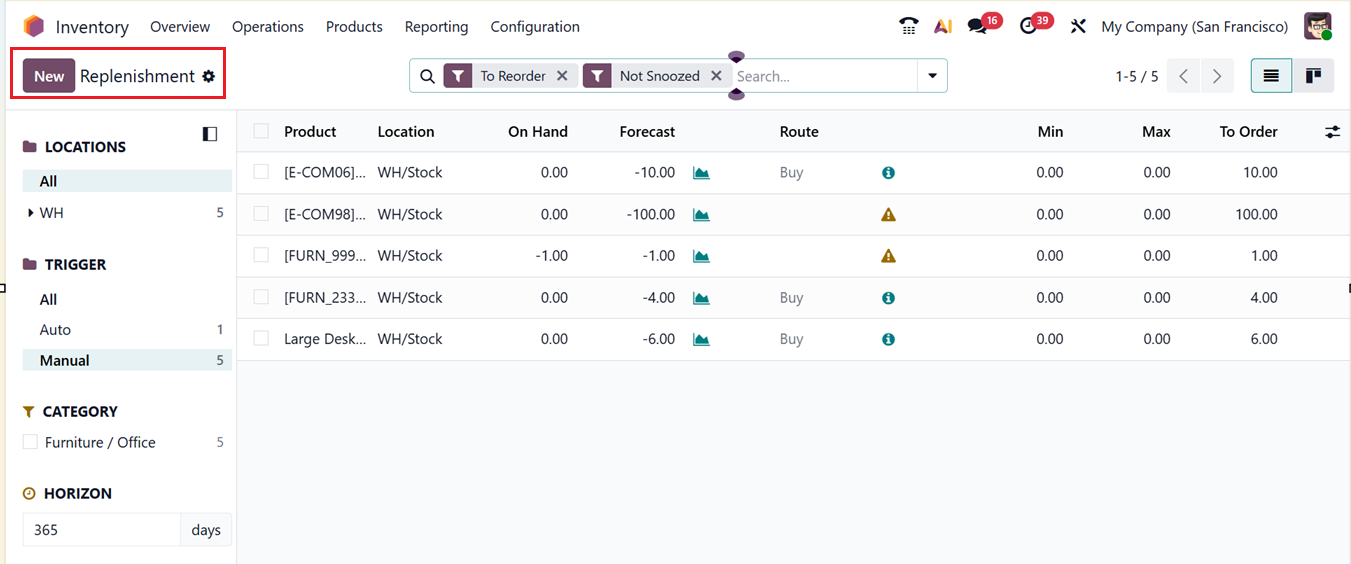Open the Configuration menu
Image resolution: width=1351 pixels, height=564 pixels.
(x=534, y=27)
